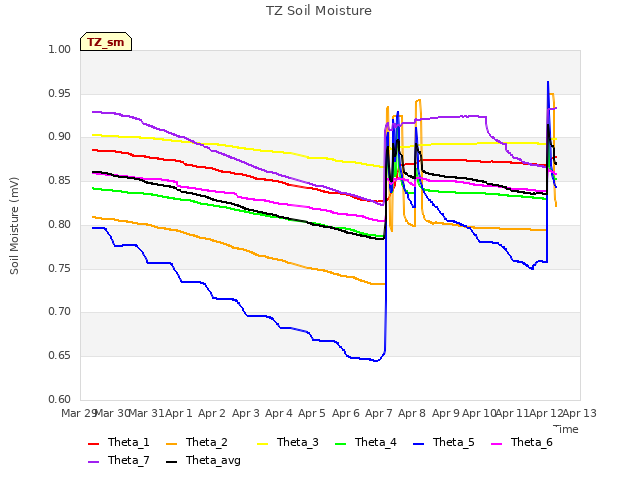Click the Soil Moisture (mV) axis label
640x480 pixels.
click(14, 226)
